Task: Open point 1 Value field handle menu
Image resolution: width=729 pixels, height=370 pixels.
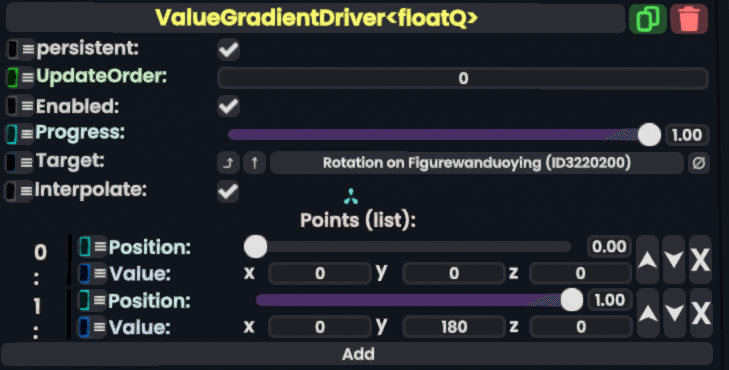Action: click(92, 327)
